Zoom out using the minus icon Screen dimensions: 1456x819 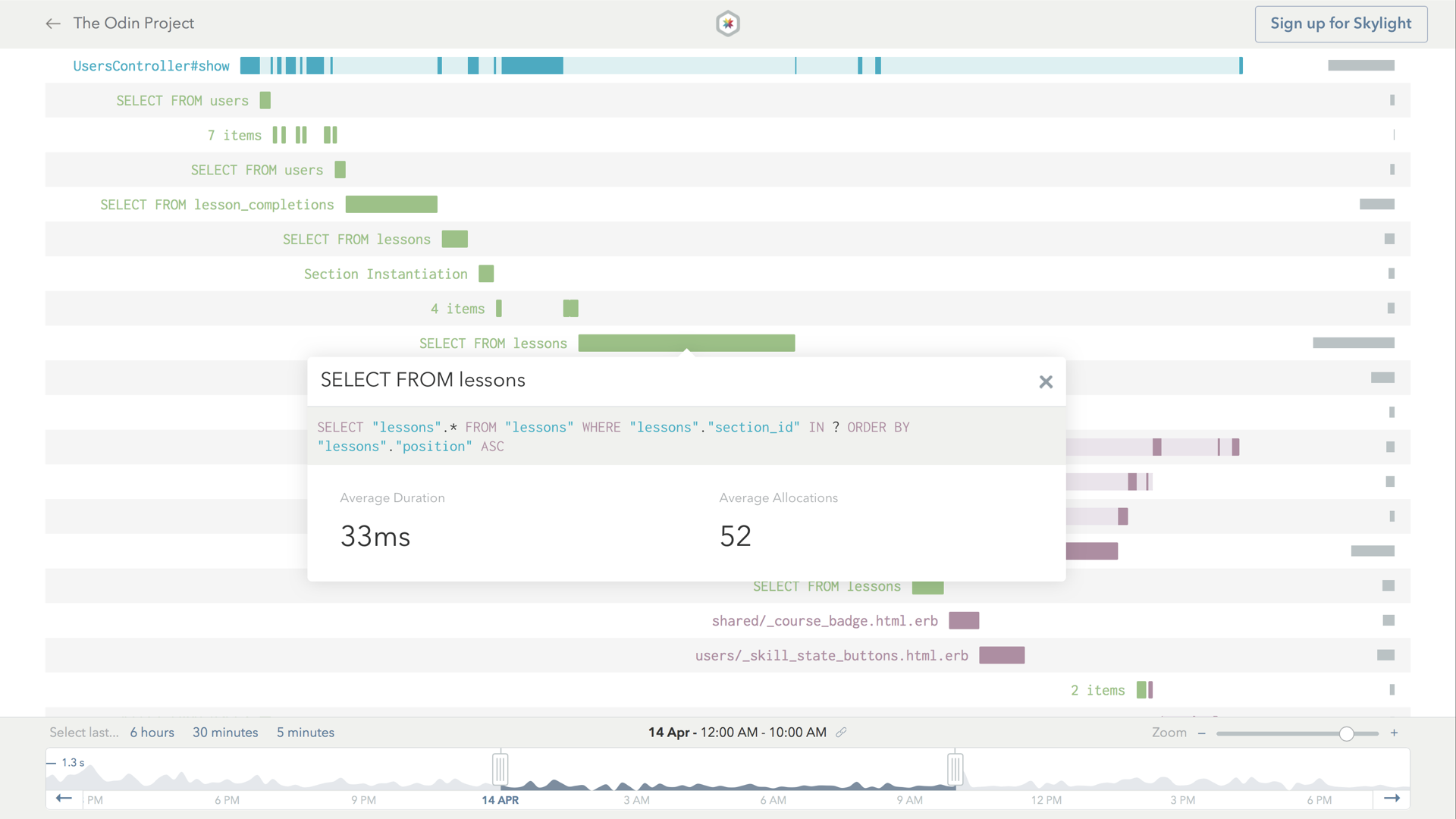point(1202,733)
